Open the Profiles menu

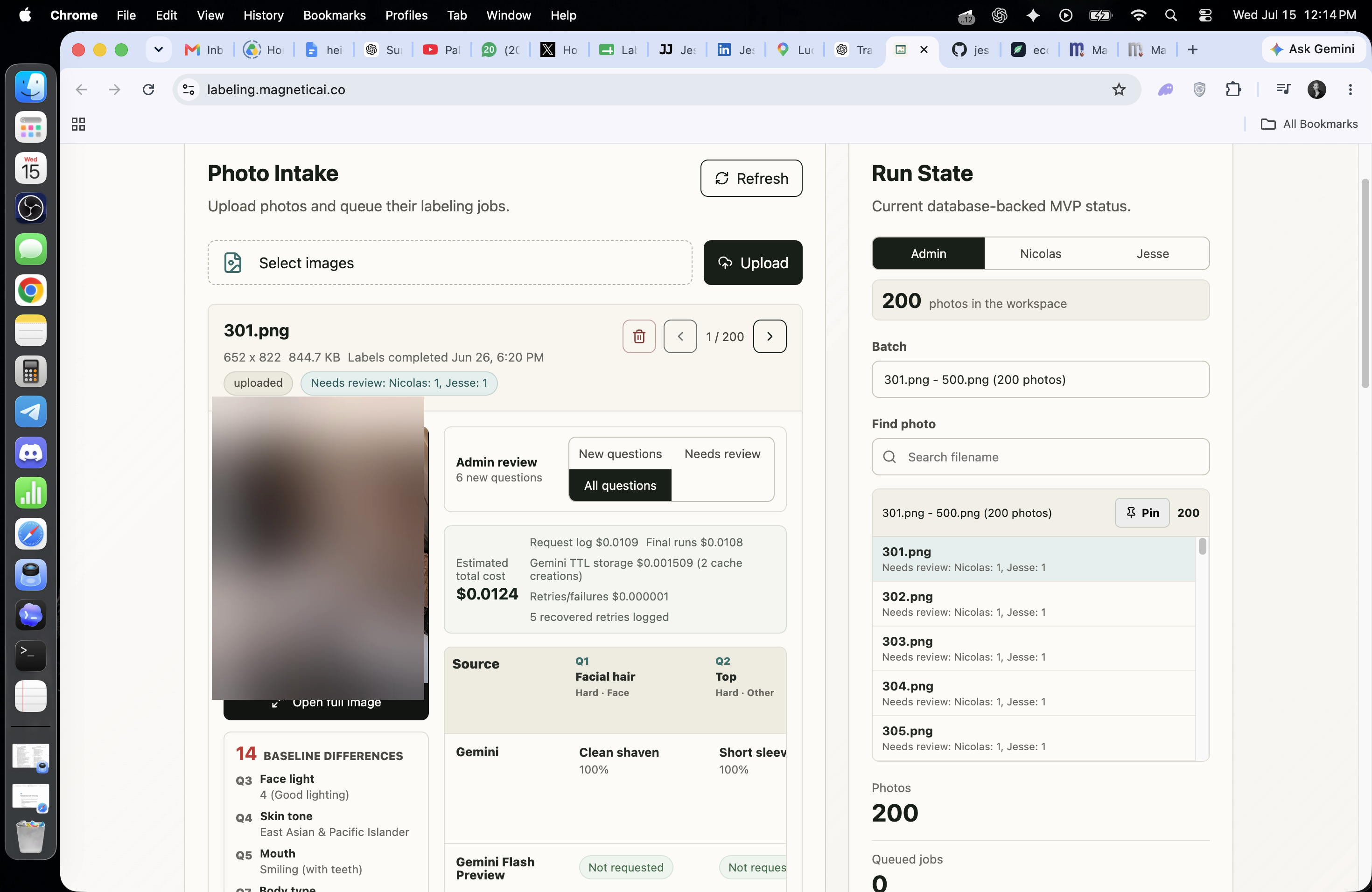tap(406, 15)
